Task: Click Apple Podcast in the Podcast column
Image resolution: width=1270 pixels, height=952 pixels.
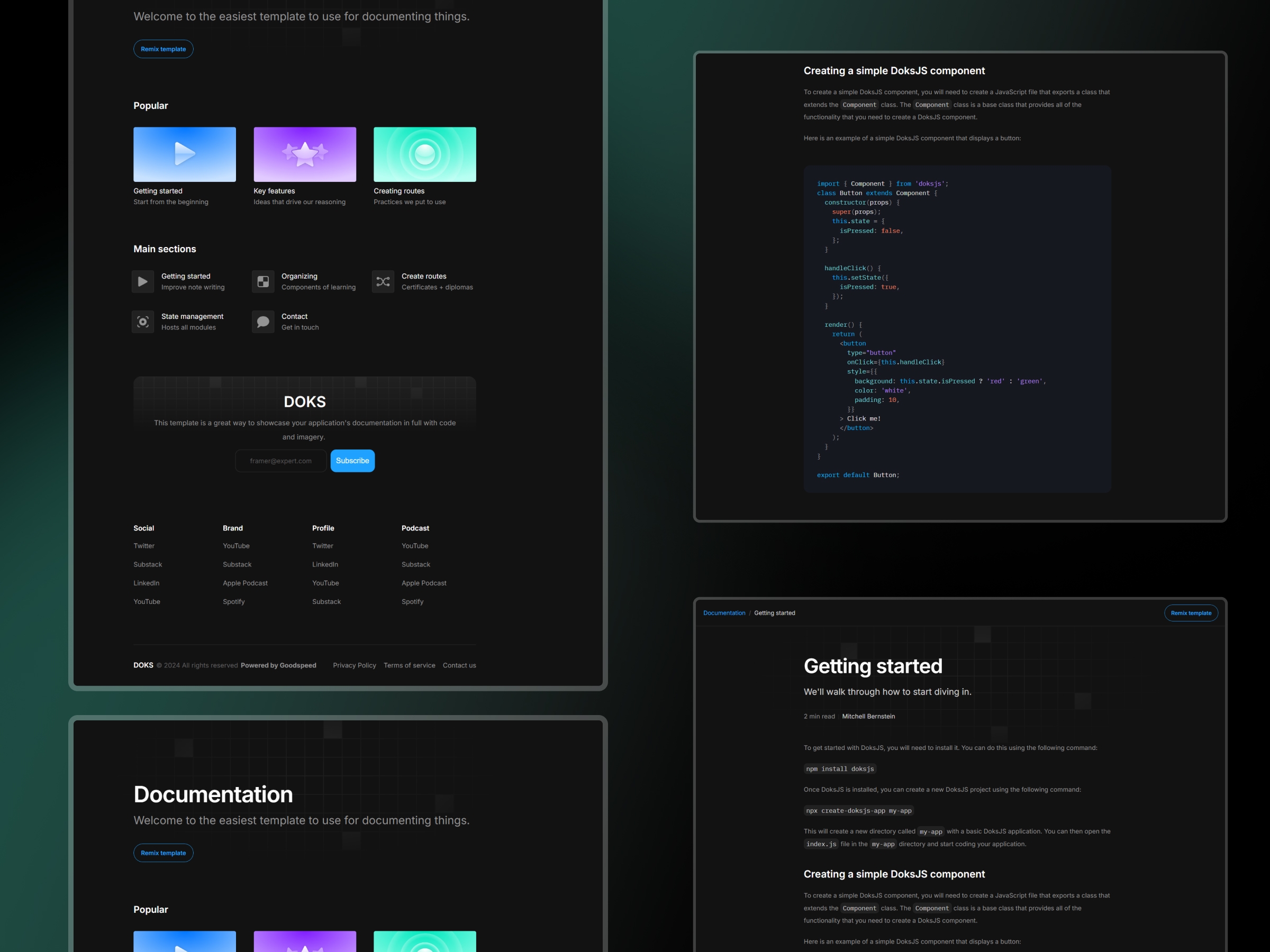Action: [424, 583]
